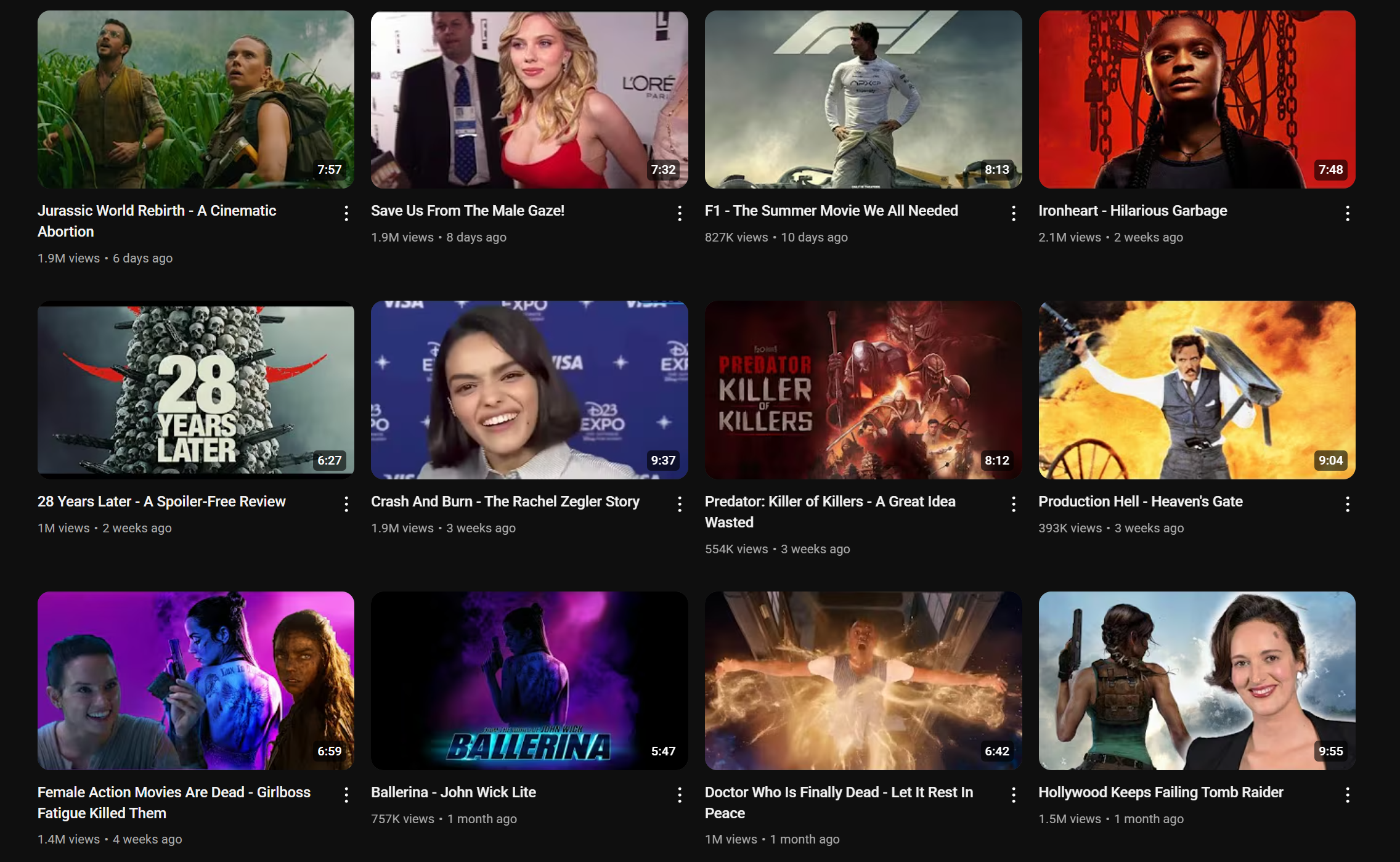Open more actions for Predator Killer of Killers
Screen dimensions: 1400x862
[x=1014, y=504]
